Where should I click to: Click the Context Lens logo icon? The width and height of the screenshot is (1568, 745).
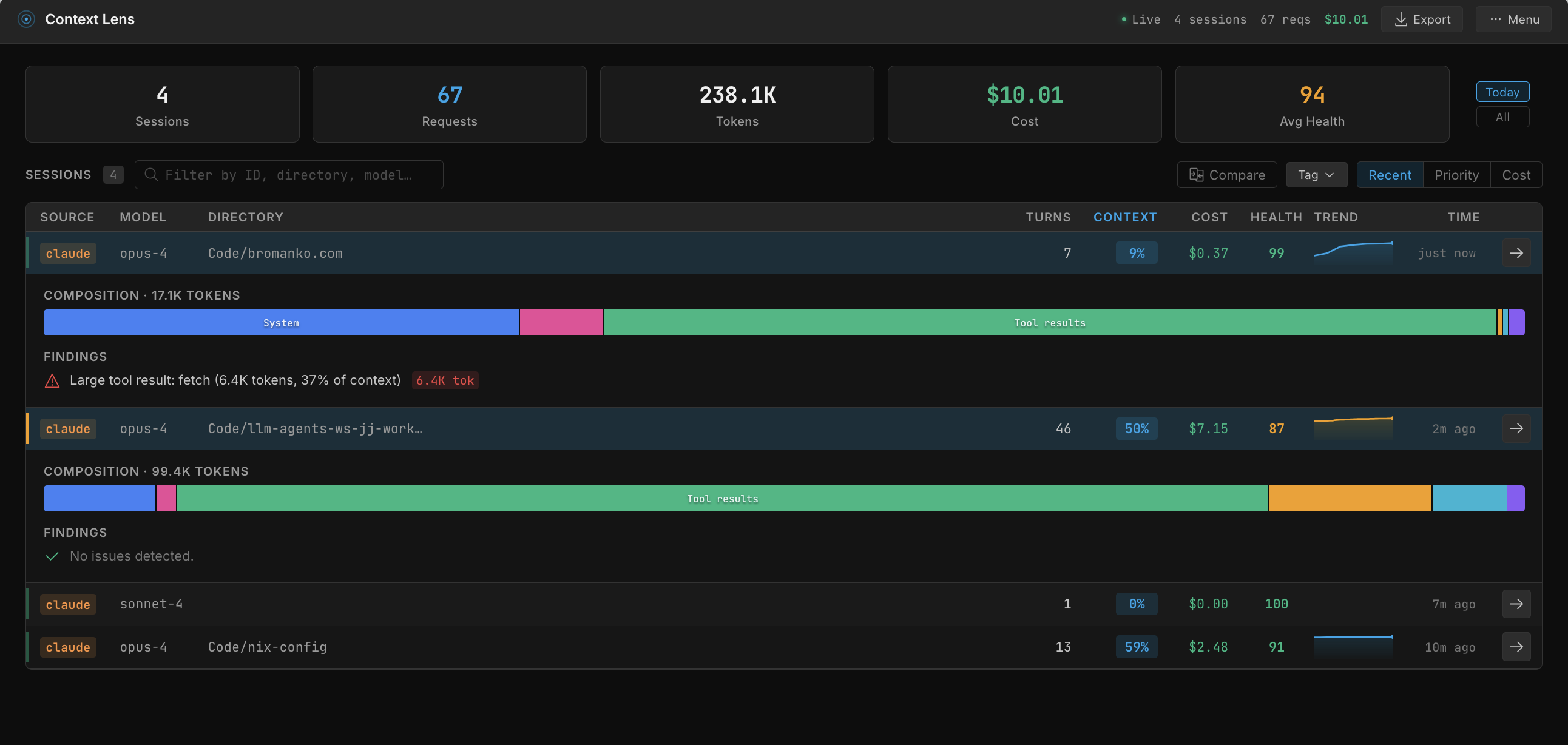coord(26,19)
